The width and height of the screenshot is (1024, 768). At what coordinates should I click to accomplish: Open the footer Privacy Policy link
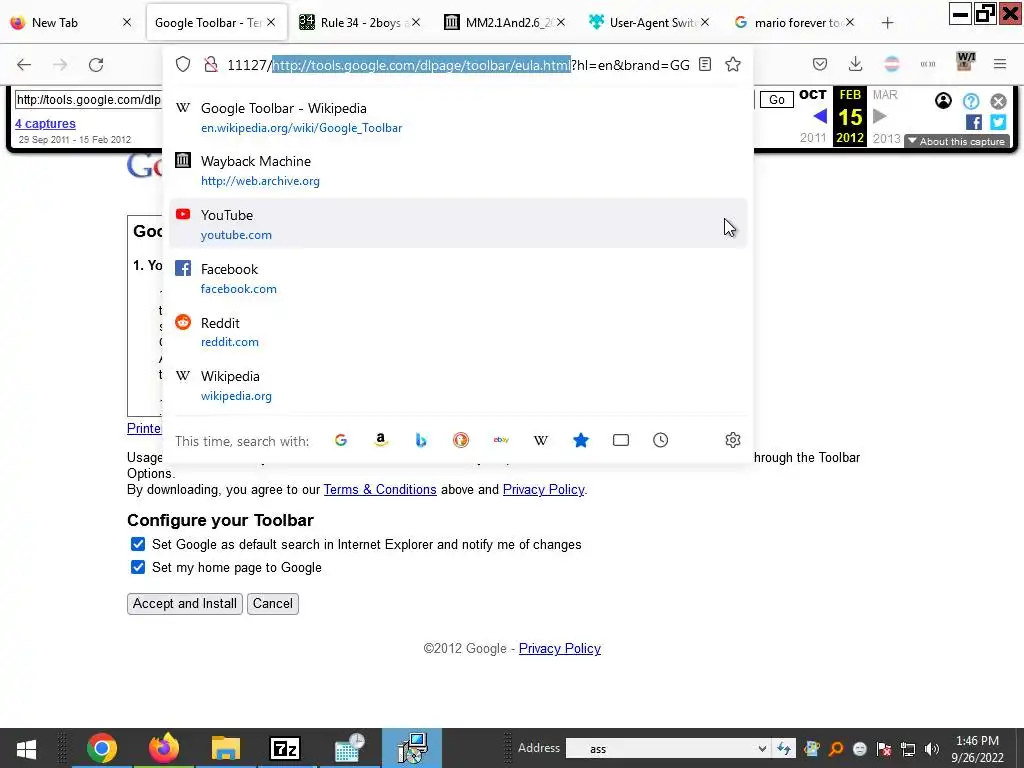pos(560,648)
